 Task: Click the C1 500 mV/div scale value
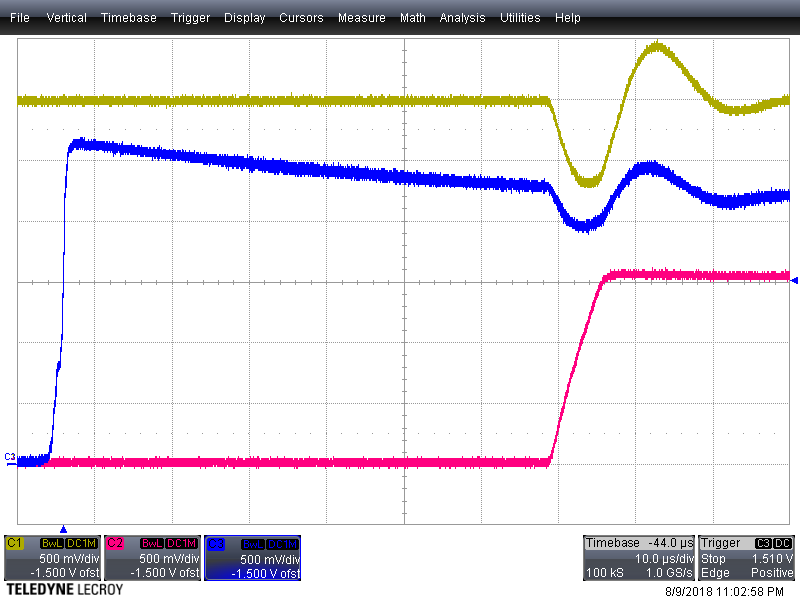pyautogui.click(x=69, y=559)
